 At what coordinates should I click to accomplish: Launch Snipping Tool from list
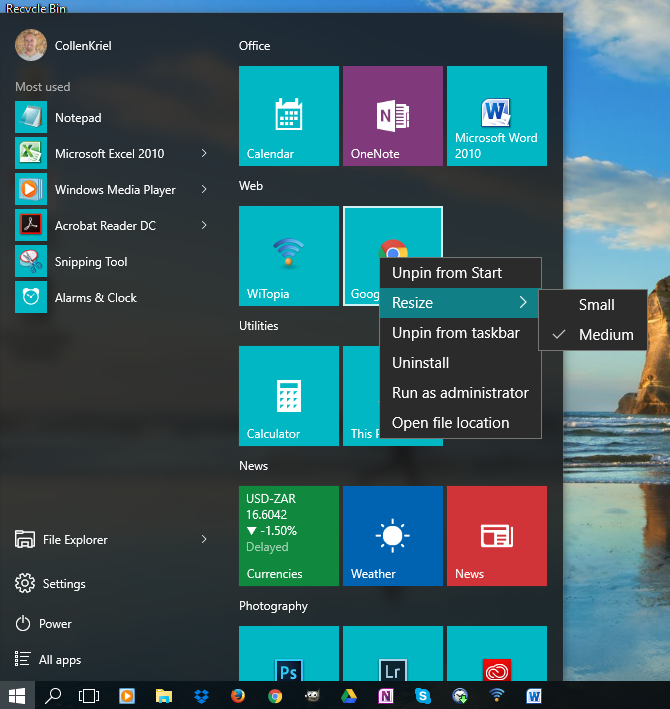(x=113, y=261)
